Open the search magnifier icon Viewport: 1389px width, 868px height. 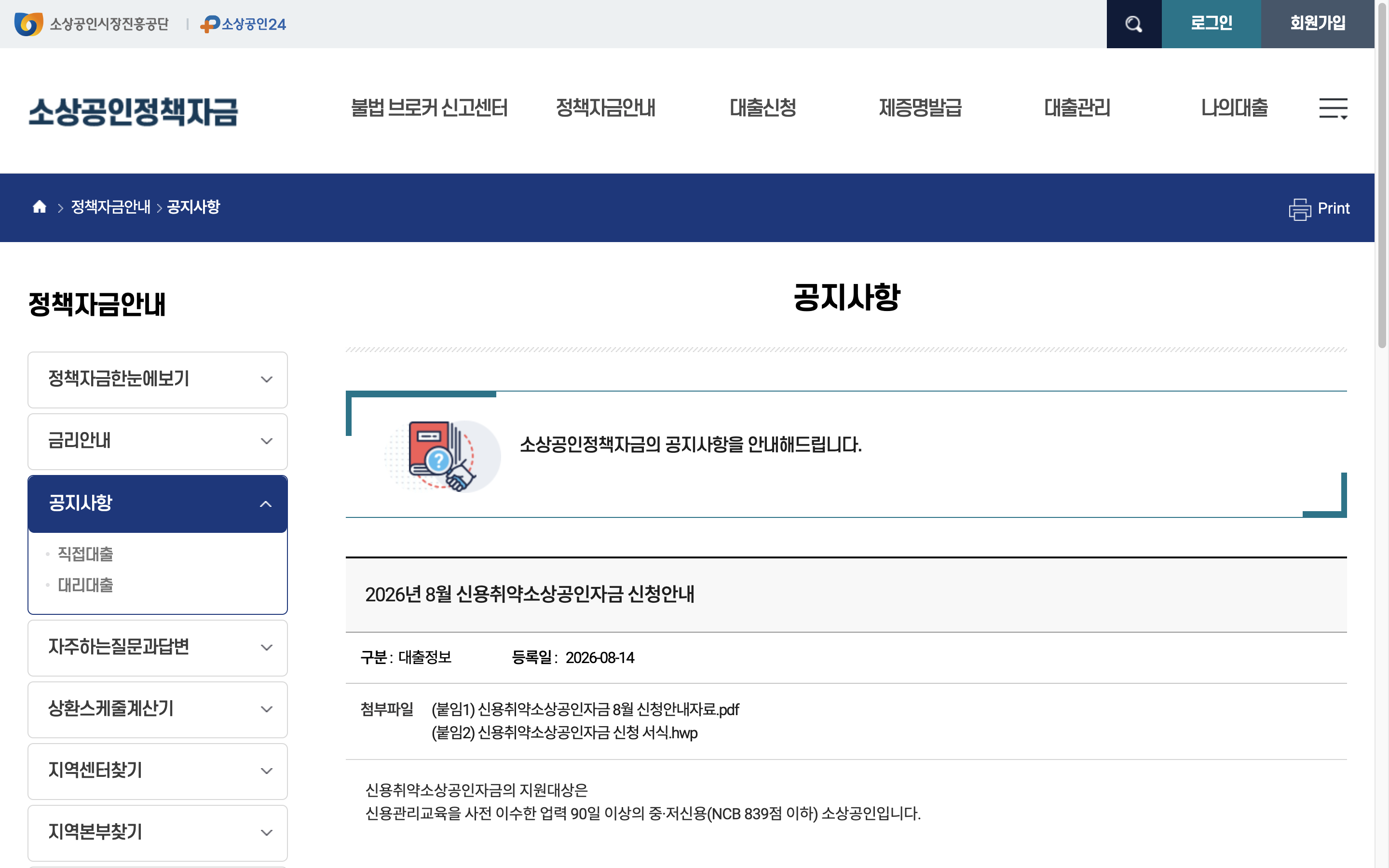pos(1133,24)
